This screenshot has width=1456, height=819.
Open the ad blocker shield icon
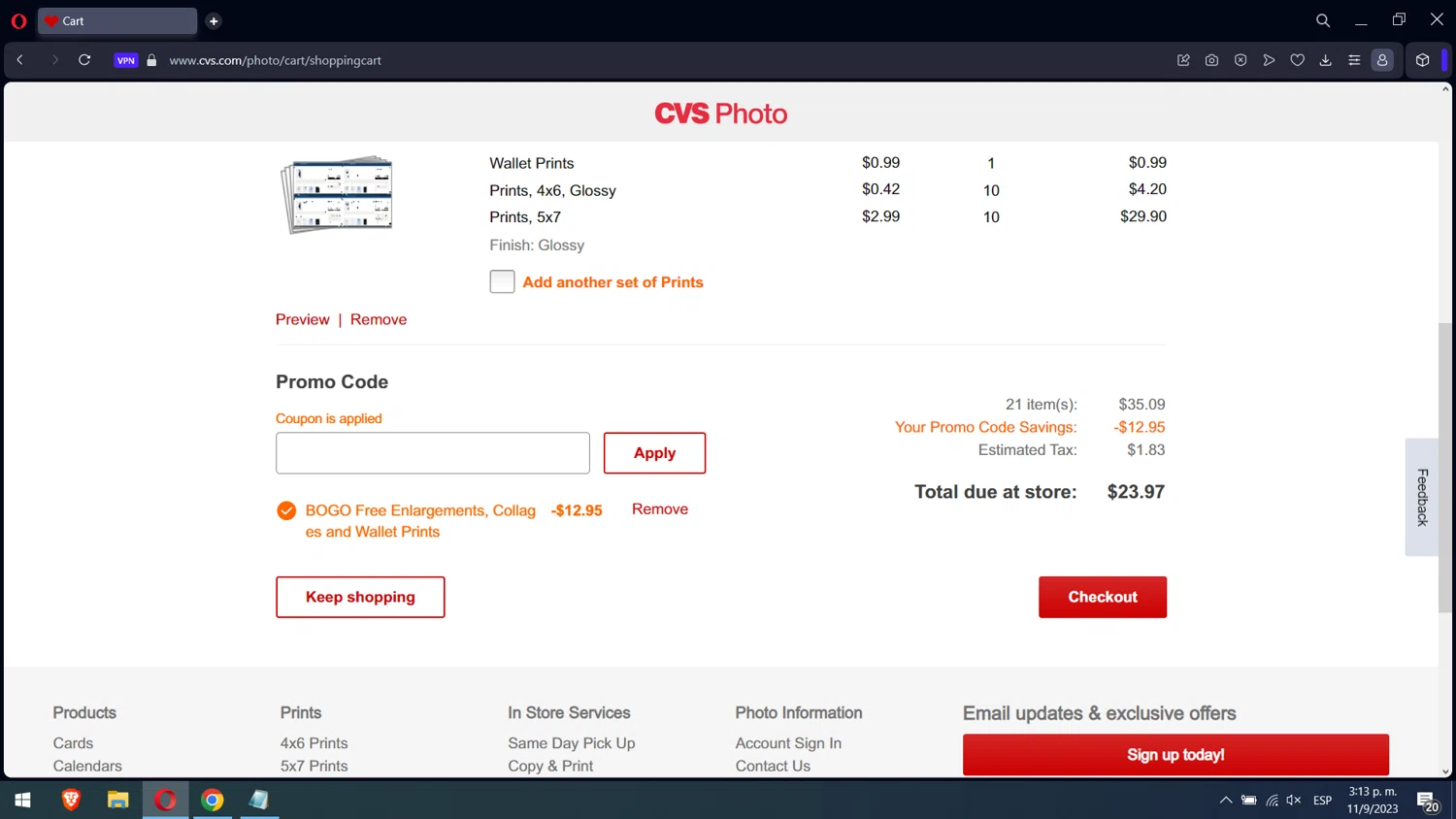click(1241, 60)
